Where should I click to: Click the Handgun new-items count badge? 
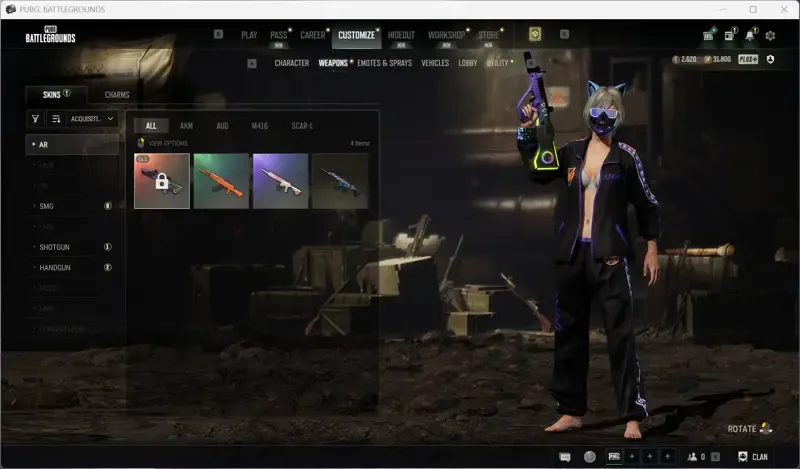tap(108, 267)
